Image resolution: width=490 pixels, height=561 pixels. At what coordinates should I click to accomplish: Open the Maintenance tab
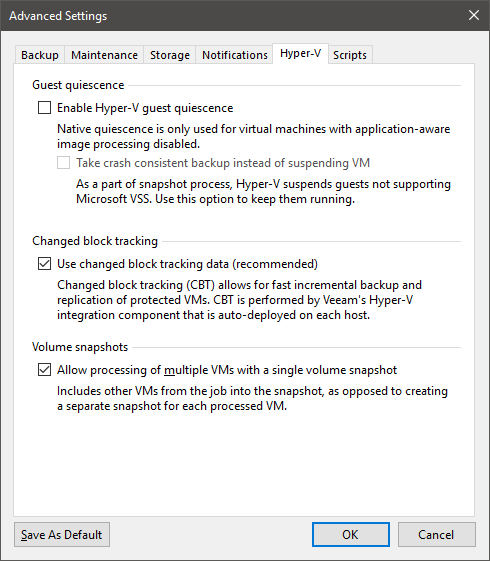(x=104, y=55)
